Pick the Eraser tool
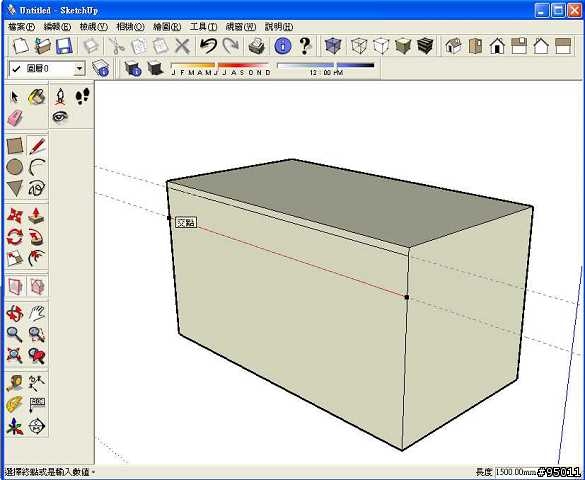The height and width of the screenshot is (480, 585). 15,118
